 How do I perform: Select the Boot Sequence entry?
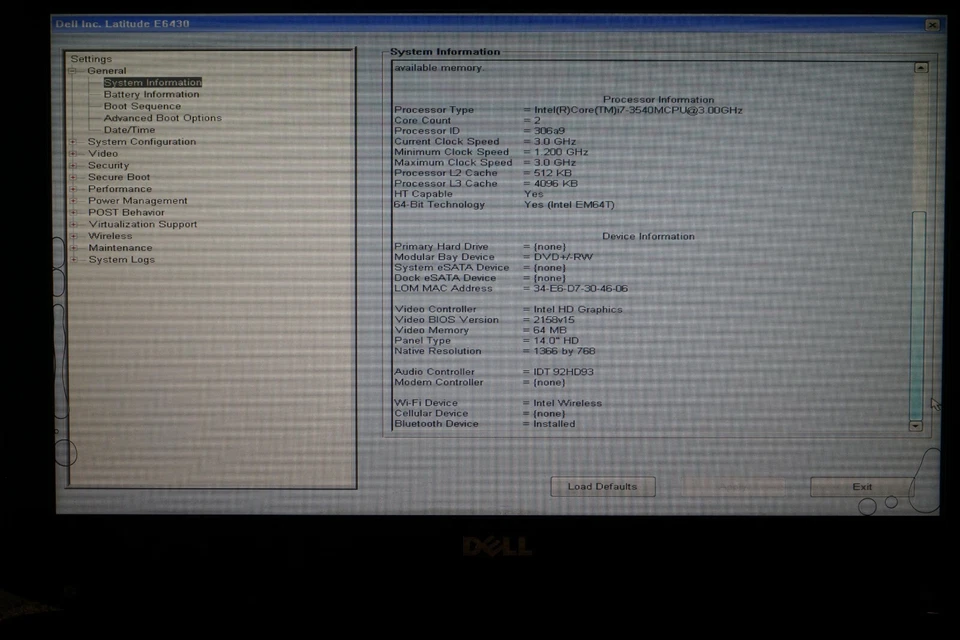(x=140, y=106)
